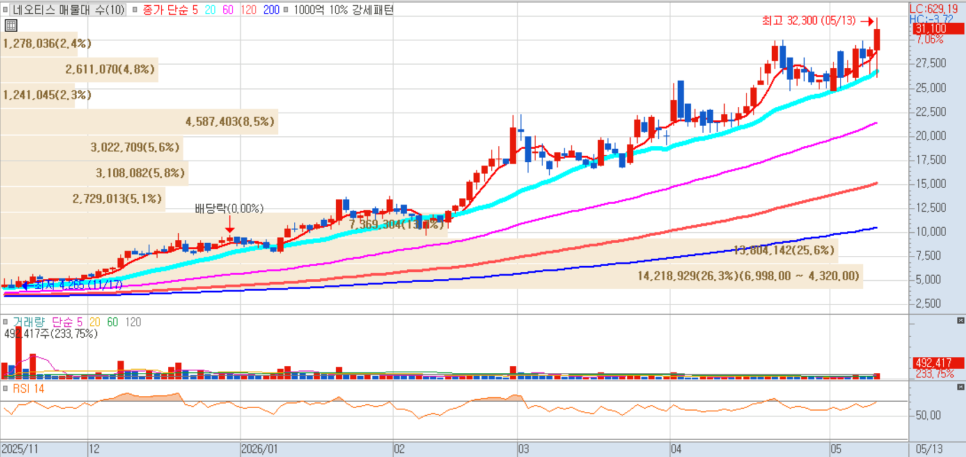Image resolution: width=966 pixels, height=457 pixels.
Task: Click the blue 200-period moving average legend
Action: pos(270,9)
